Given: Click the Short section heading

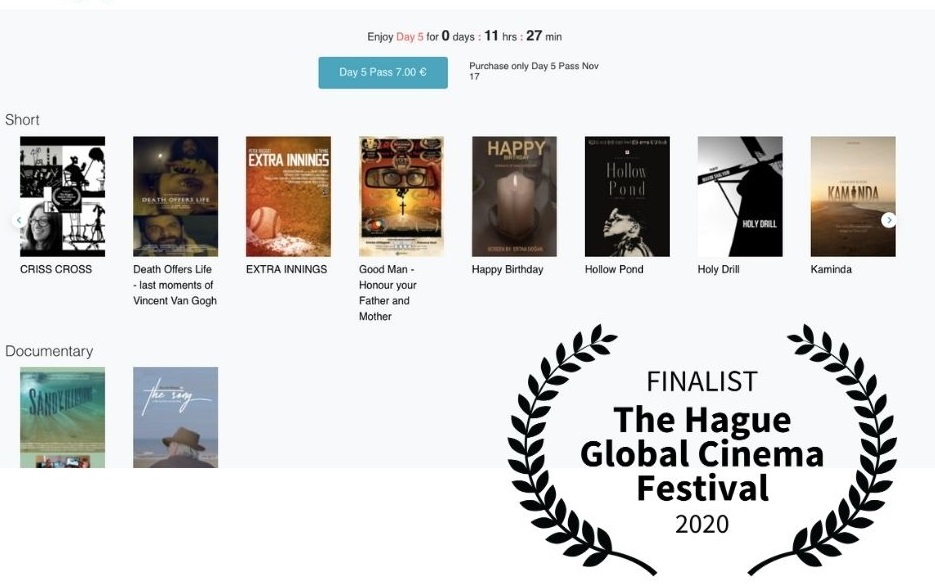Looking at the screenshot, I should (x=22, y=120).
